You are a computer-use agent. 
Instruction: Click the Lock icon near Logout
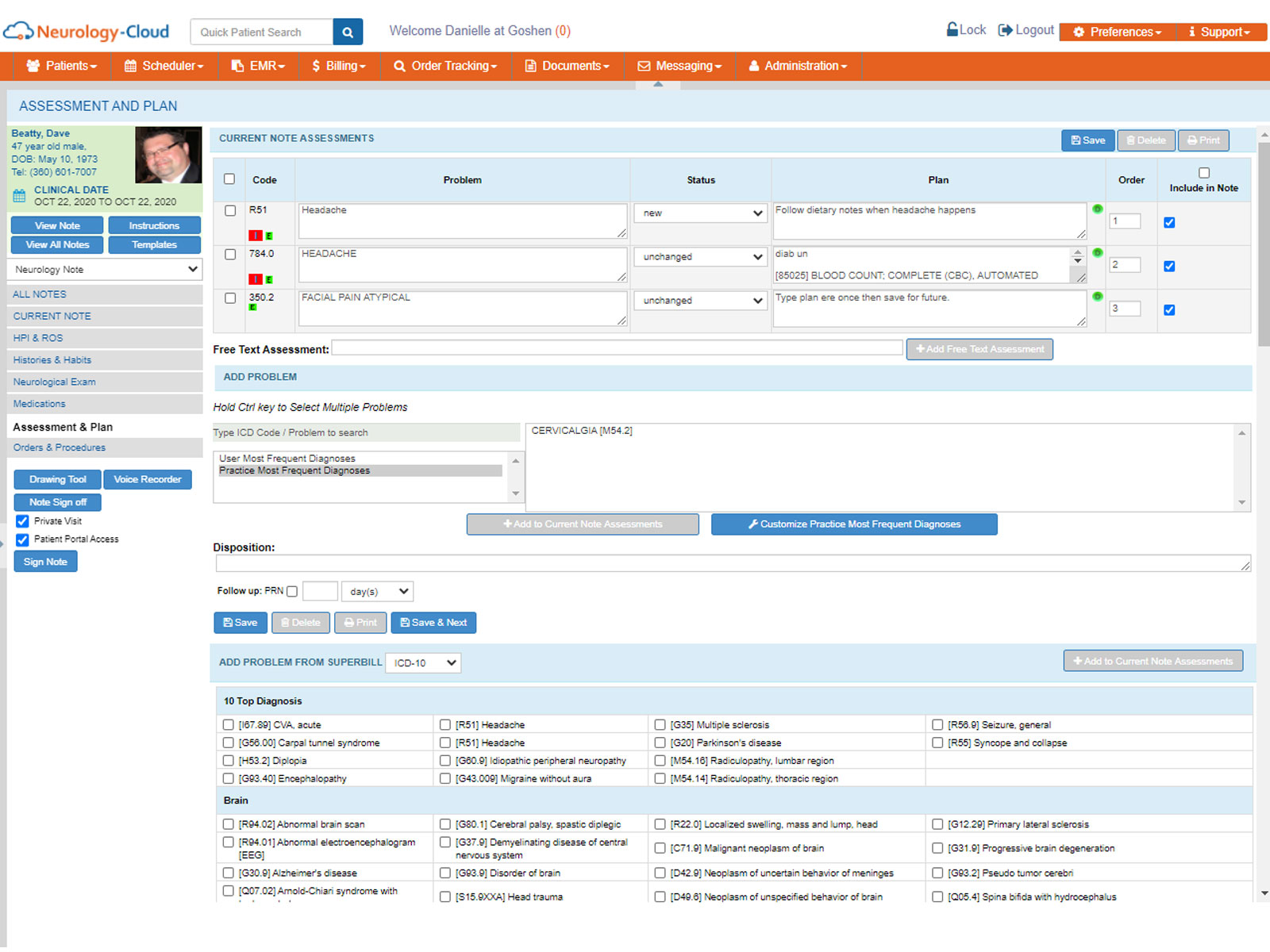(x=952, y=29)
